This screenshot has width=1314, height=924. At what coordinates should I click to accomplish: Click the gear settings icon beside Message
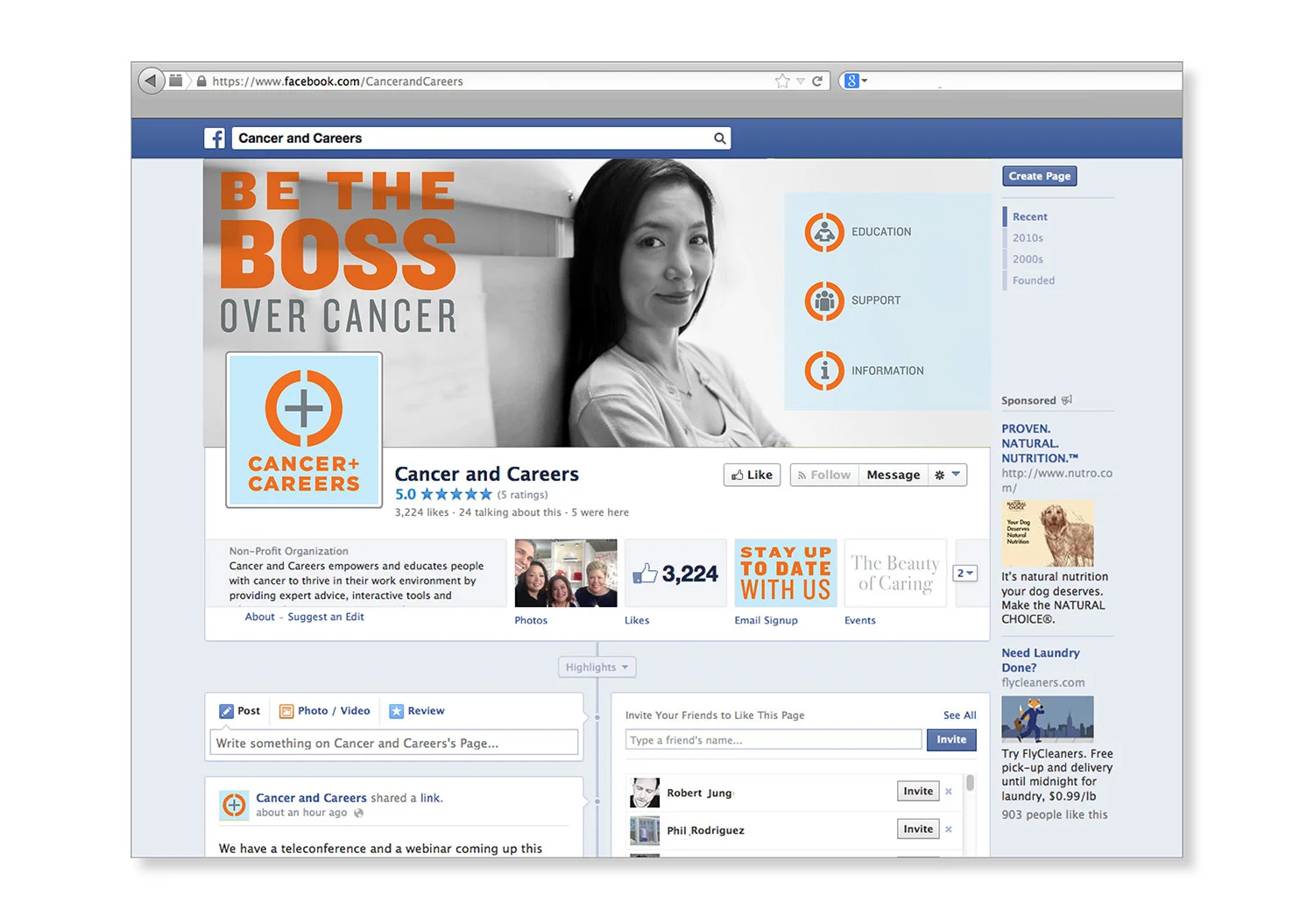coord(939,475)
